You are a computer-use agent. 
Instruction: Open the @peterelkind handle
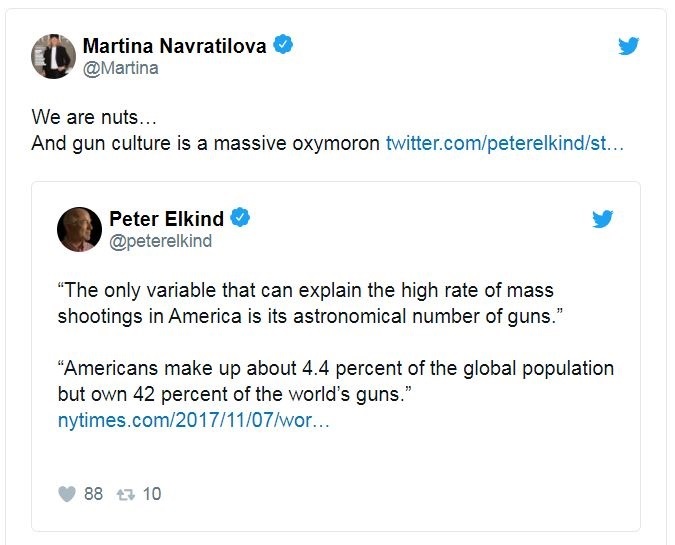coord(160,241)
